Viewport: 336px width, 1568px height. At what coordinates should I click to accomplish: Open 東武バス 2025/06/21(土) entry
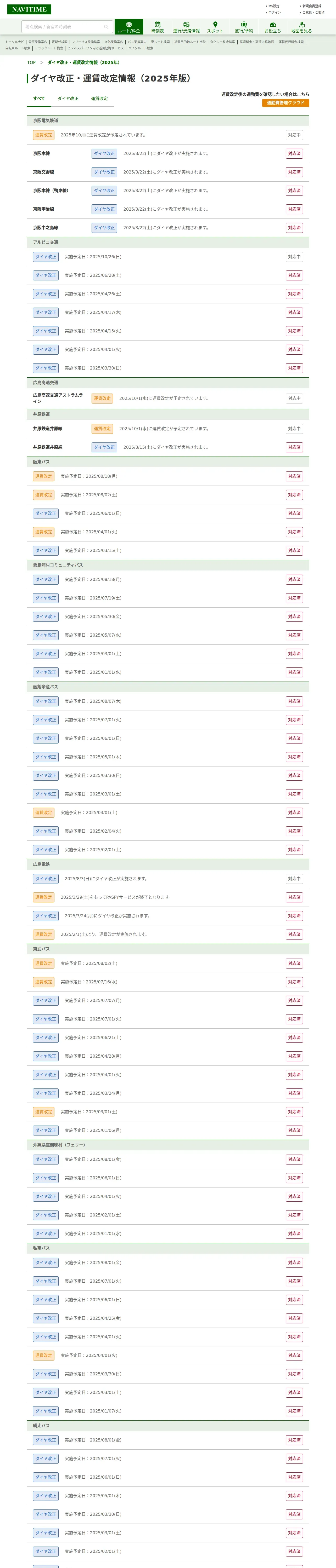click(x=168, y=1037)
